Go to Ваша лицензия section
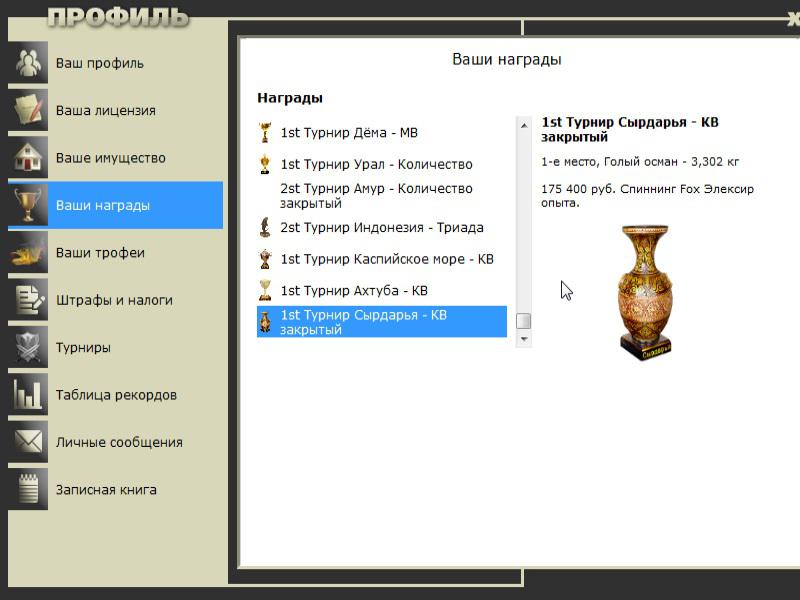The image size is (800, 600). [115, 110]
